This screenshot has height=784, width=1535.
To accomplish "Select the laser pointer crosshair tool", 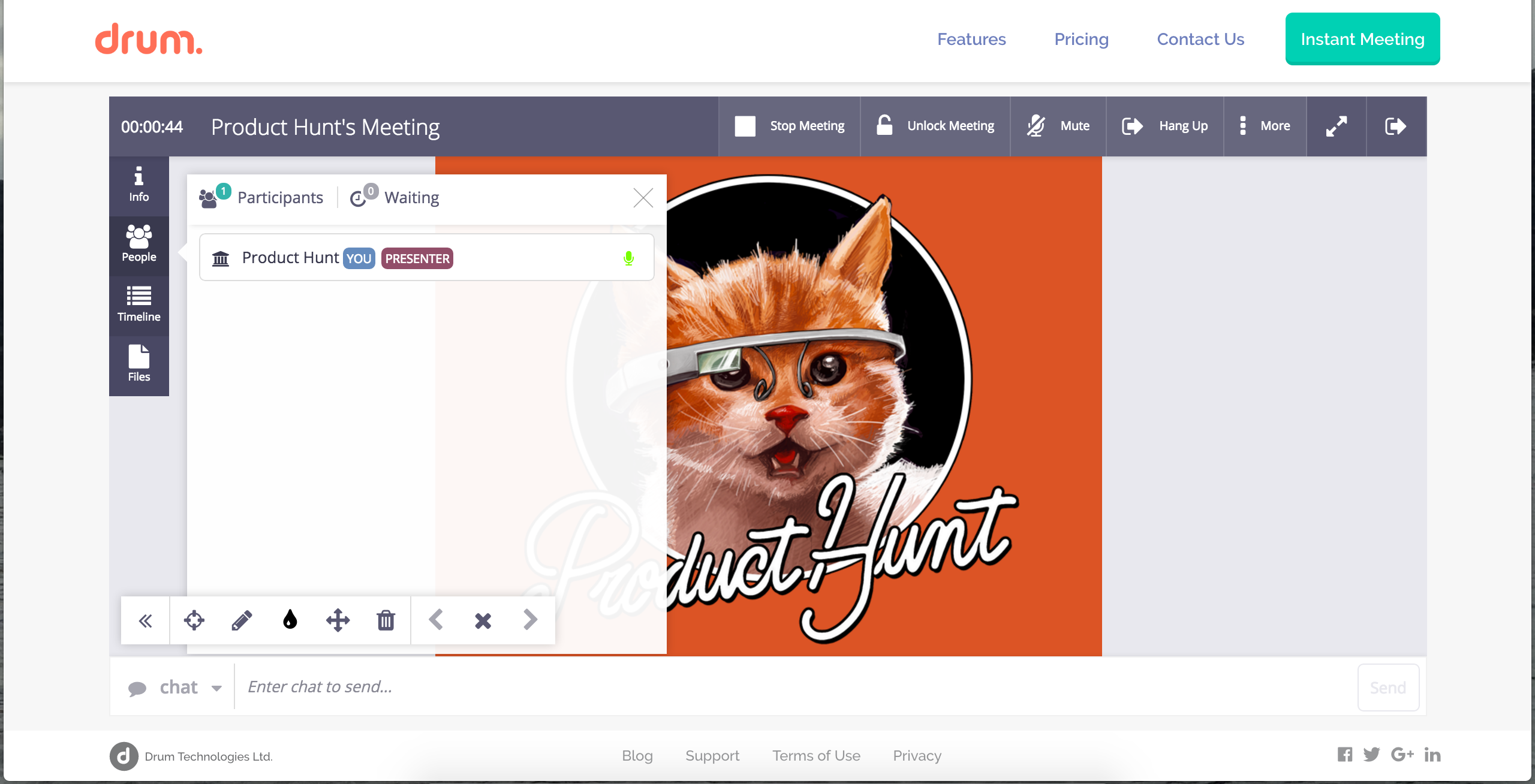I will click(194, 620).
